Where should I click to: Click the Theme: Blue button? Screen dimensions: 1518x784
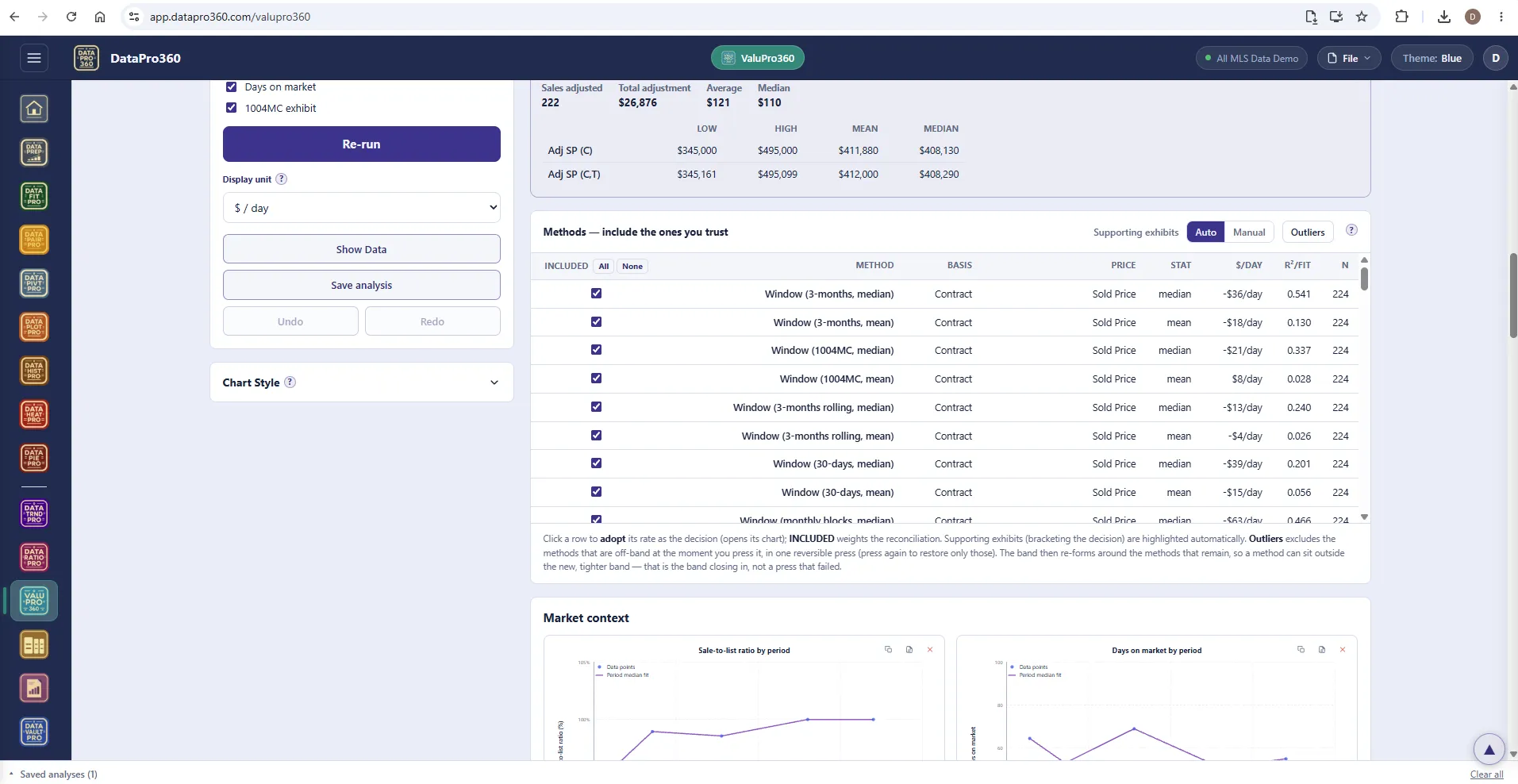click(x=1432, y=58)
